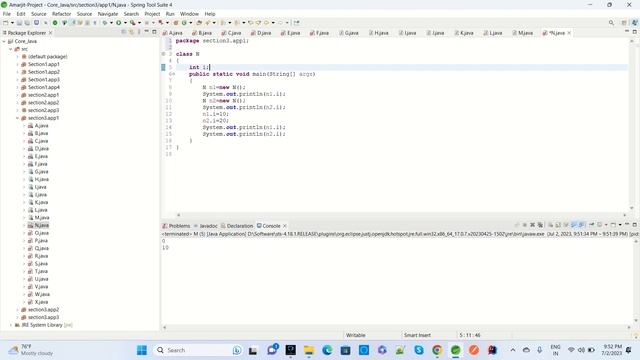Screen dimensions: 640x360
Task: Open the Navigate menu
Action: (x=108, y=14)
